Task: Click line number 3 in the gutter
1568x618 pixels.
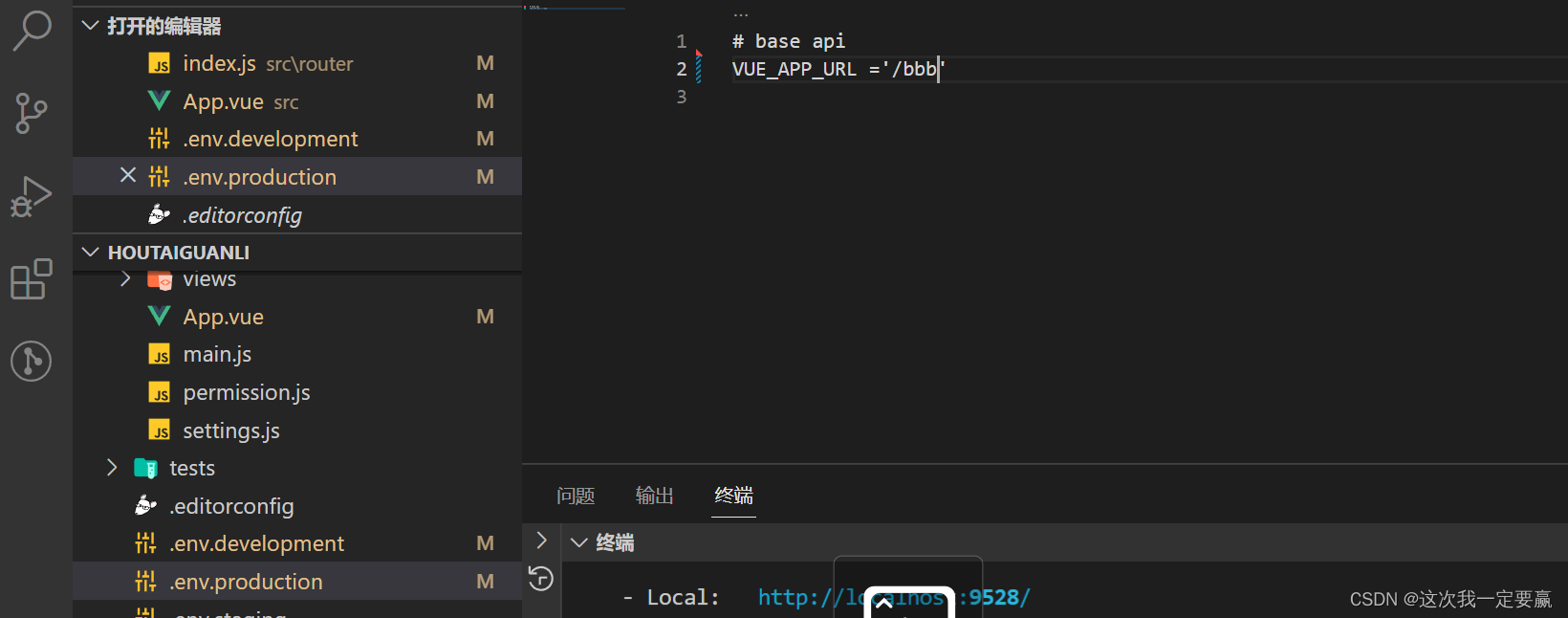Action: 682,97
